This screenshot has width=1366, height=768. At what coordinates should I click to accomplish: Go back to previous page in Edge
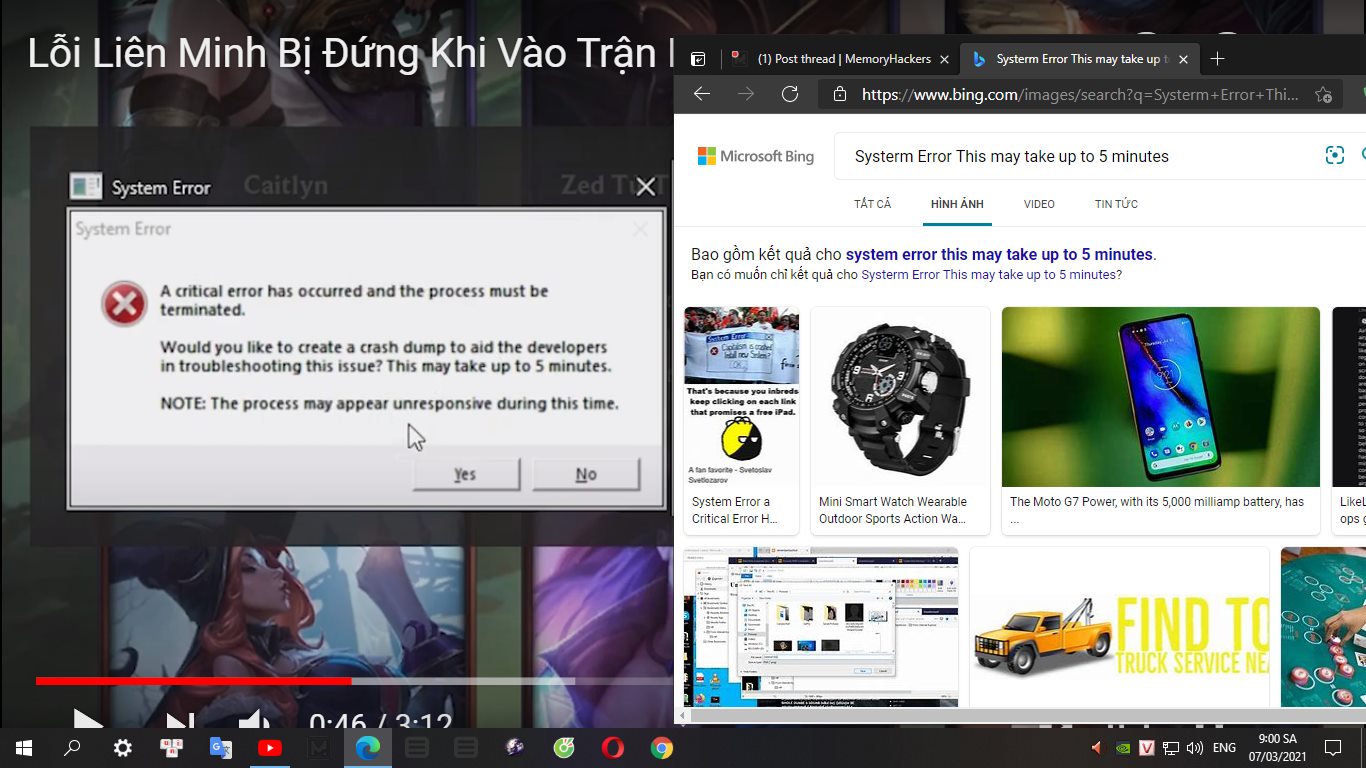[x=702, y=94]
